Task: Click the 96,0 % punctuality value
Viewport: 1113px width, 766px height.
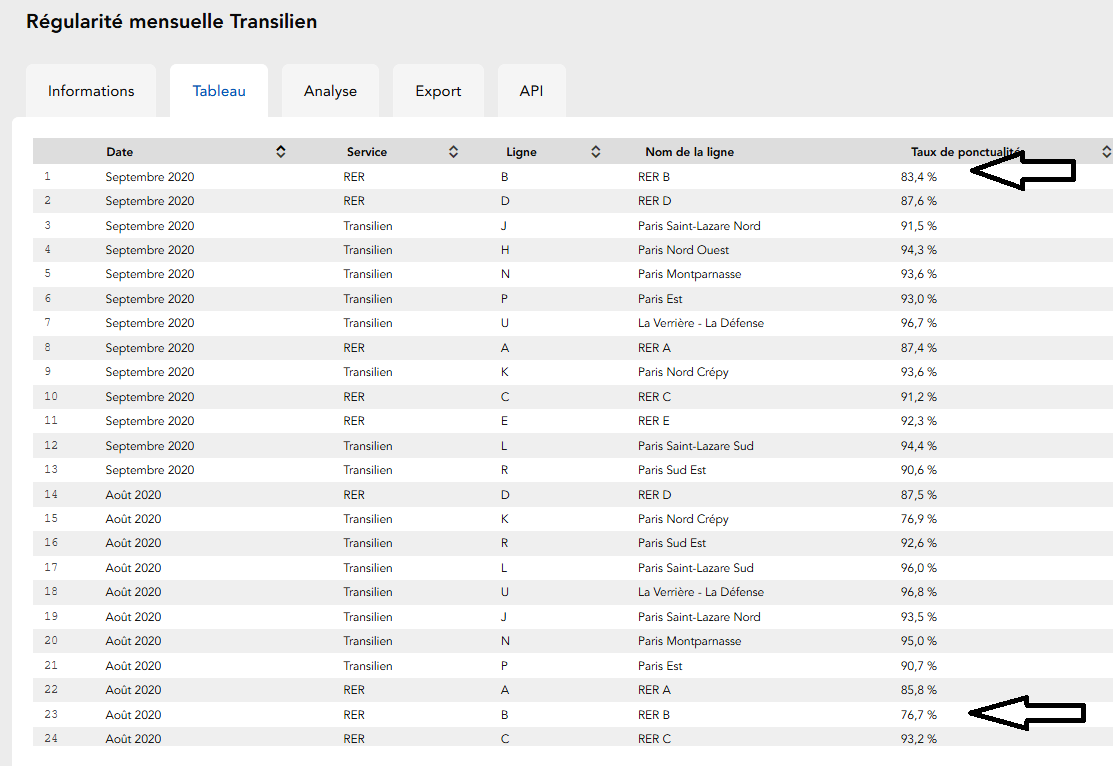Action: click(919, 568)
